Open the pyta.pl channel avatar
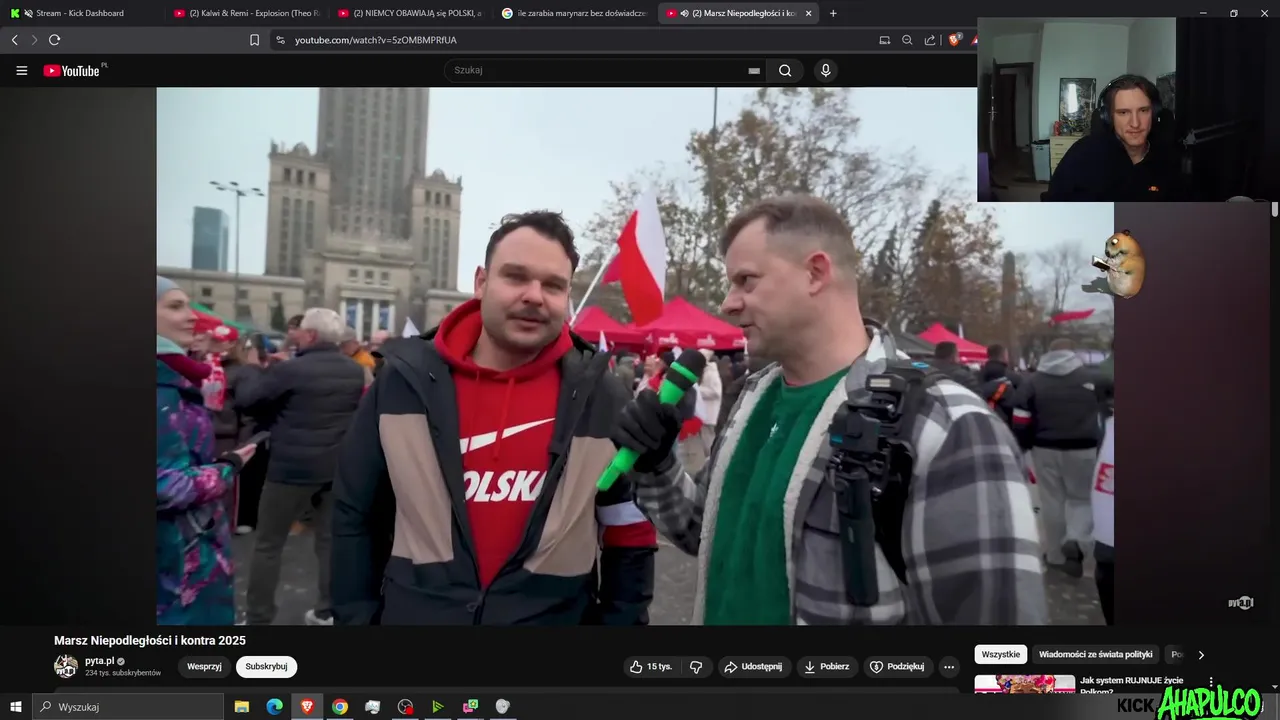This screenshot has height=720, width=1280. point(66,667)
